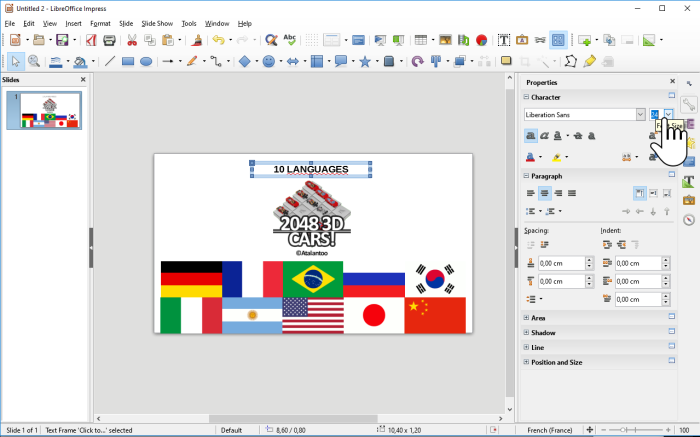Cut selection with the scissors icon

pyautogui.click(x=132, y=40)
